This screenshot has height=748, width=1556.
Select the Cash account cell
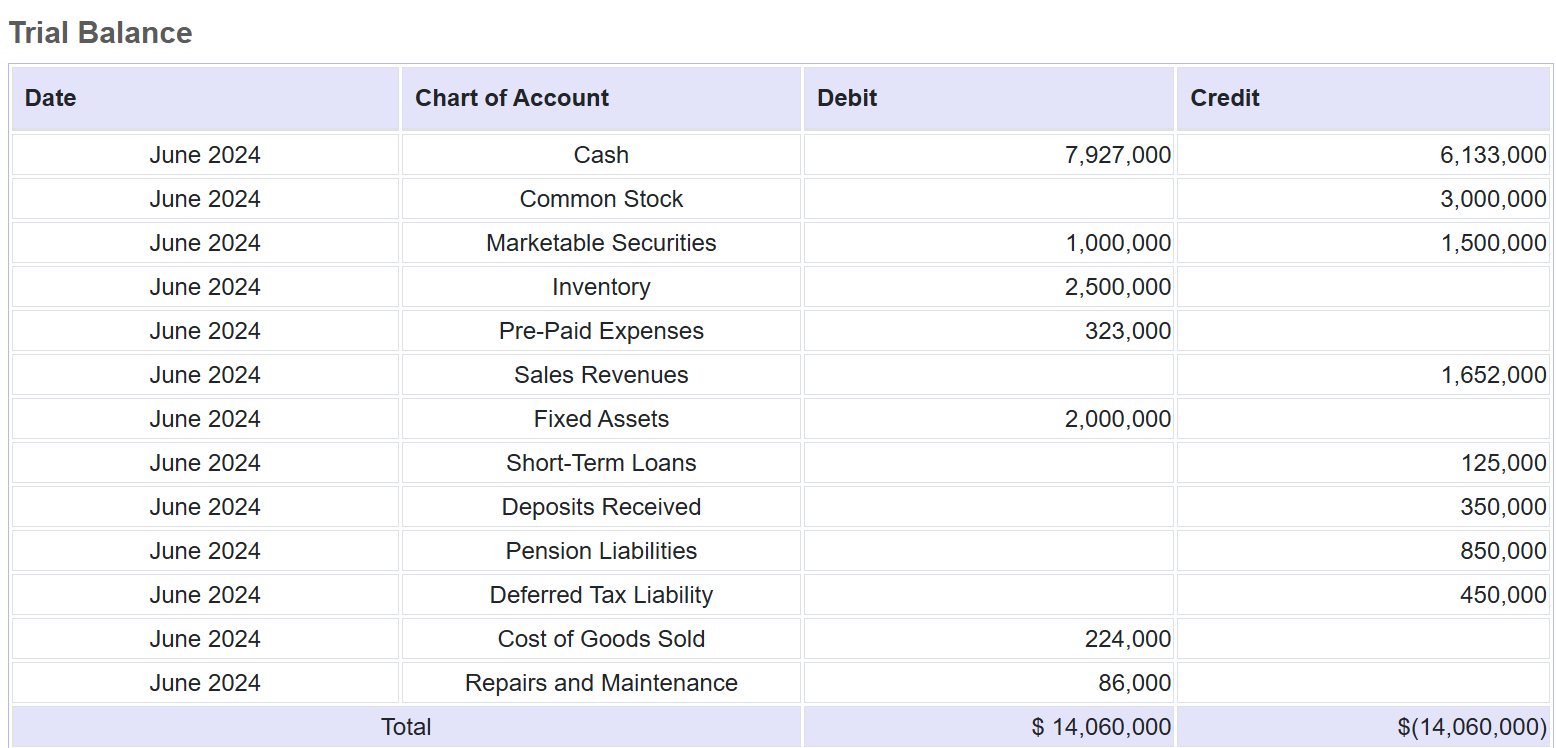click(601, 155)
